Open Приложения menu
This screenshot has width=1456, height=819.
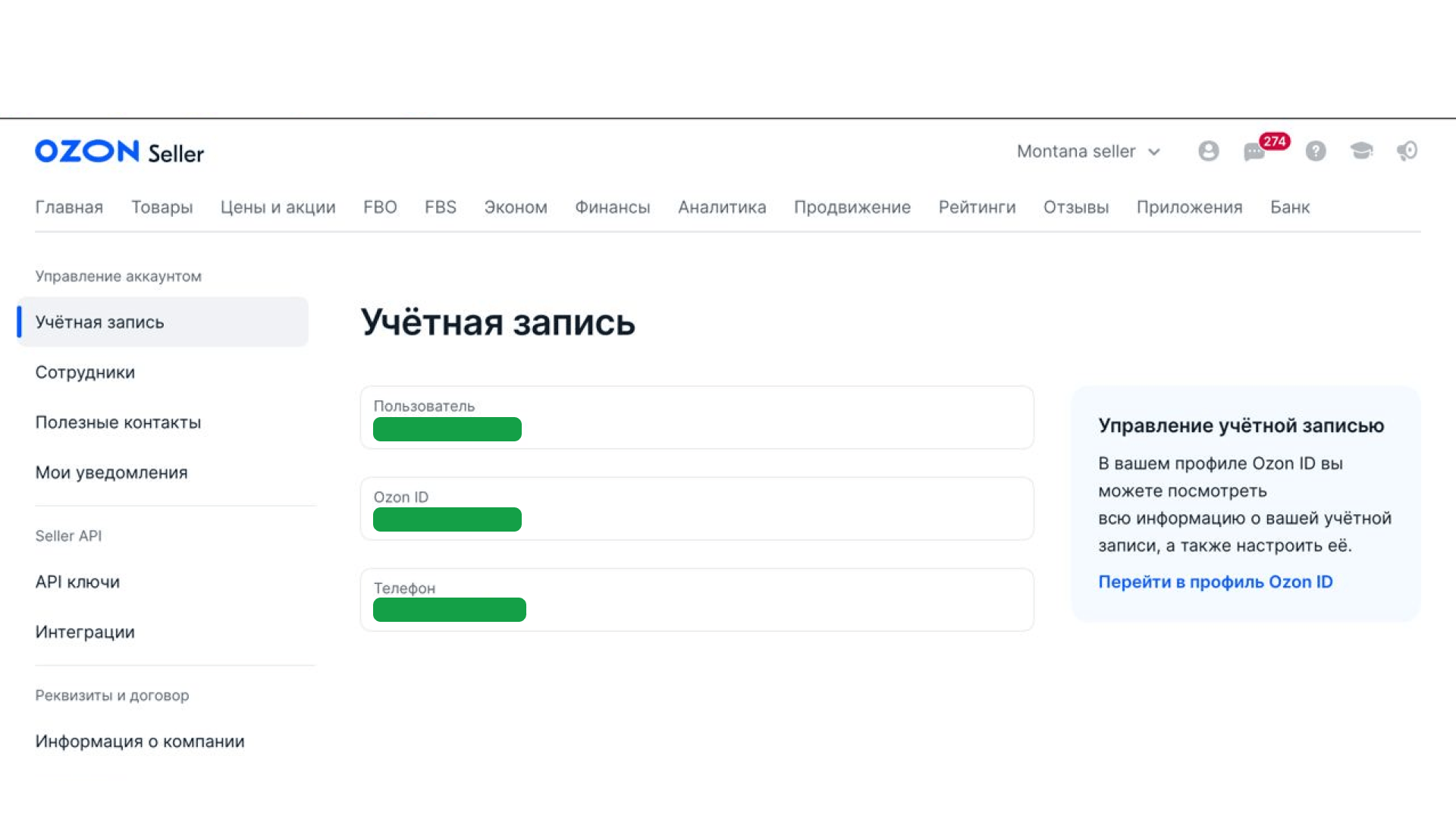1189,207
